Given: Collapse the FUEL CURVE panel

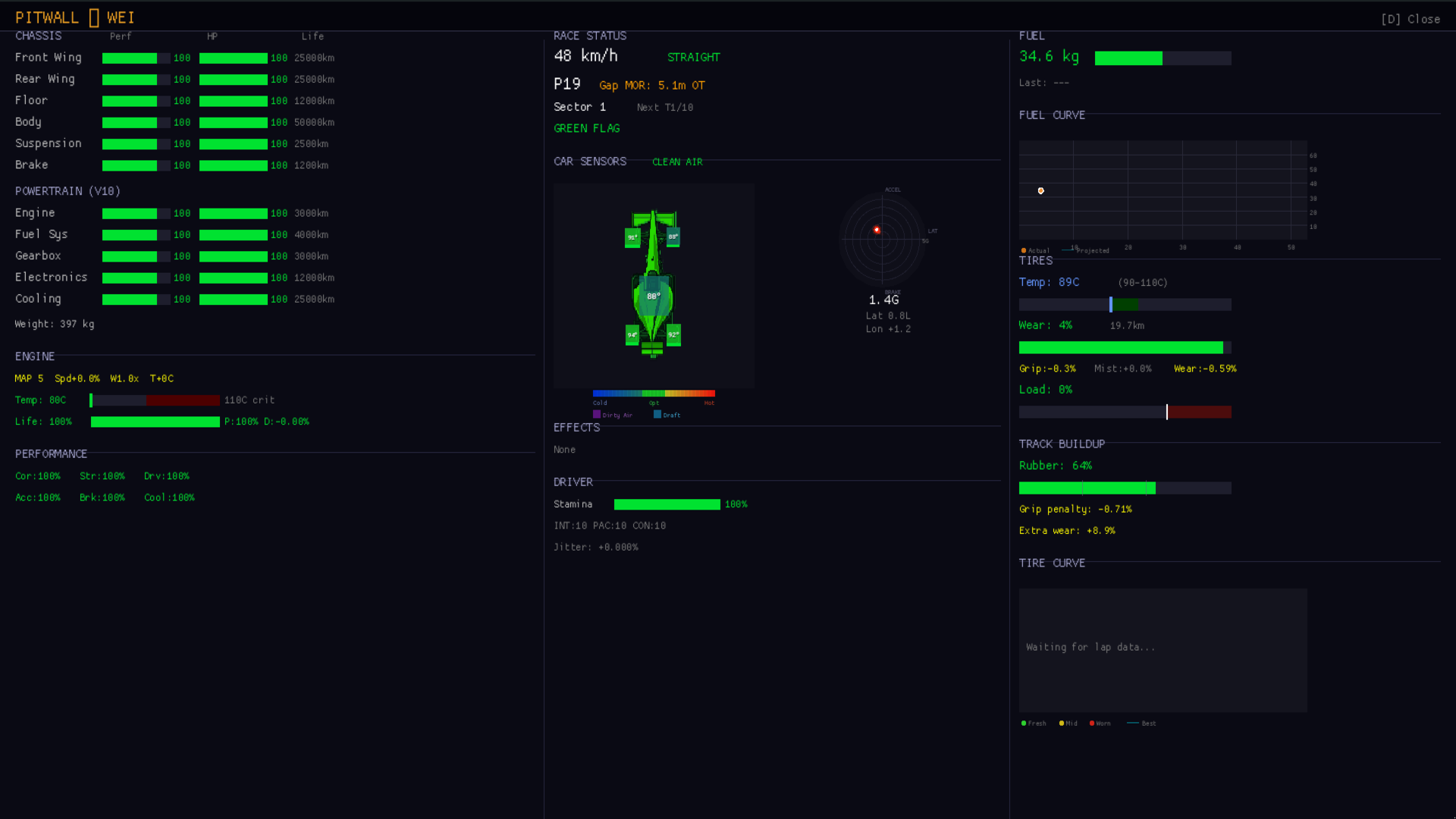Looking at the screenshot, I should pos(1053,115).
